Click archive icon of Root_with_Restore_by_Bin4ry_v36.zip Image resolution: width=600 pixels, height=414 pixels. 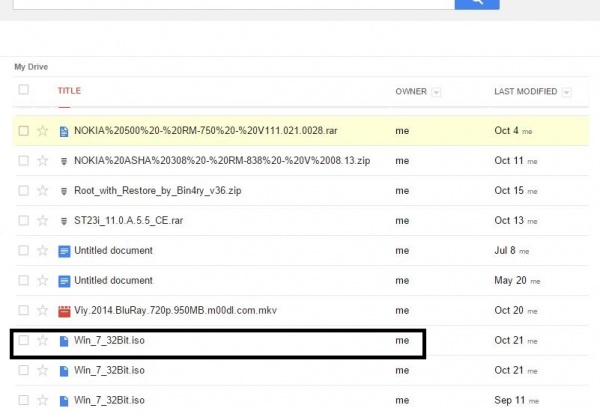64,191
